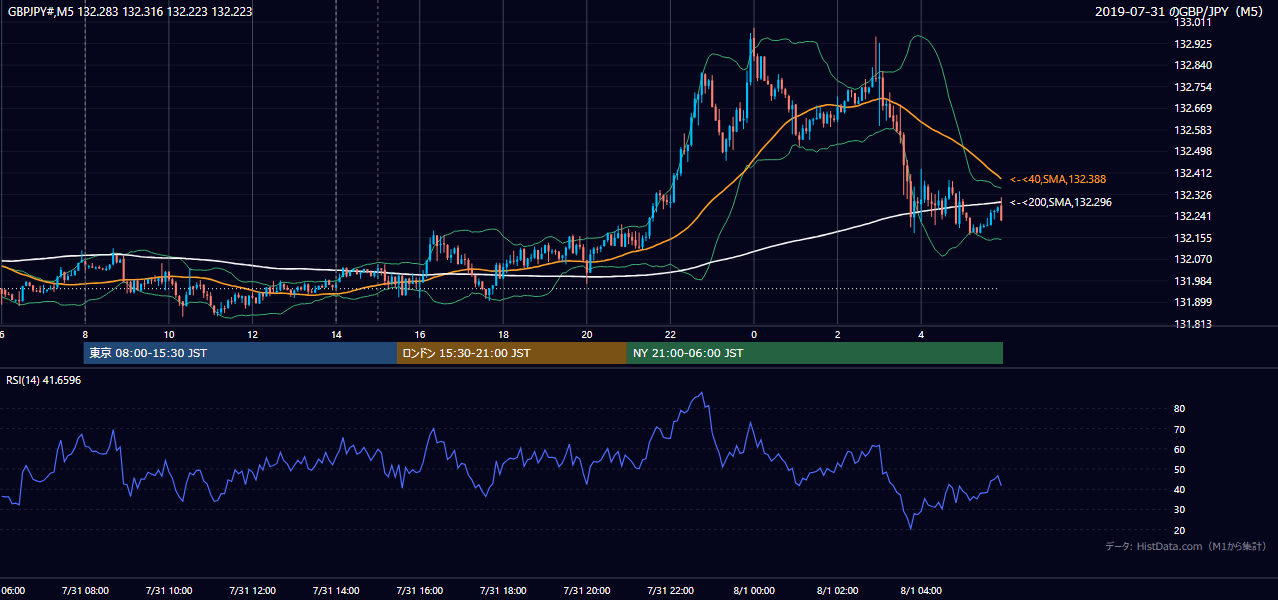This screenshot has width=1278, height=600.
Task: Click the 40 SMA 132.388 label
Action: 1058,179
